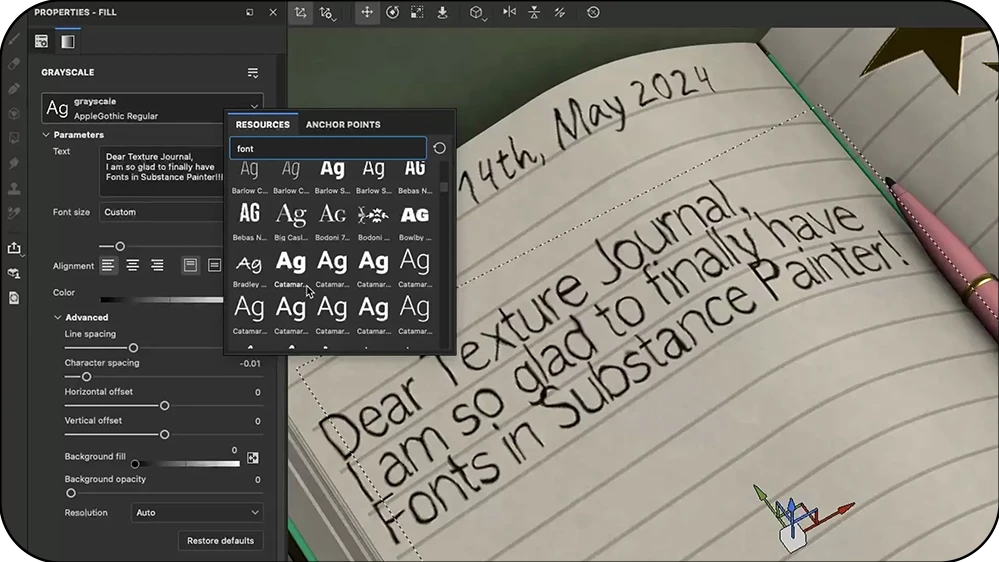Switch to the grayscale gradient tab icon
This screenshot has width=999, height=562.
click(x=68, y=41)
